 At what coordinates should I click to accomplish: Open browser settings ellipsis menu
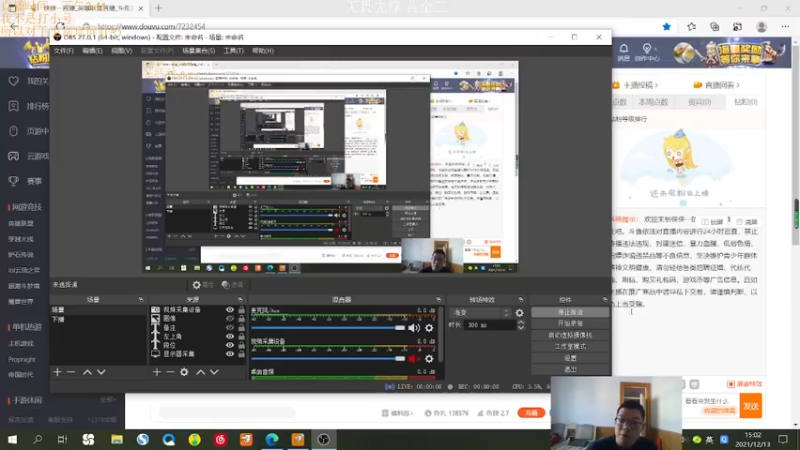(785, 27)
